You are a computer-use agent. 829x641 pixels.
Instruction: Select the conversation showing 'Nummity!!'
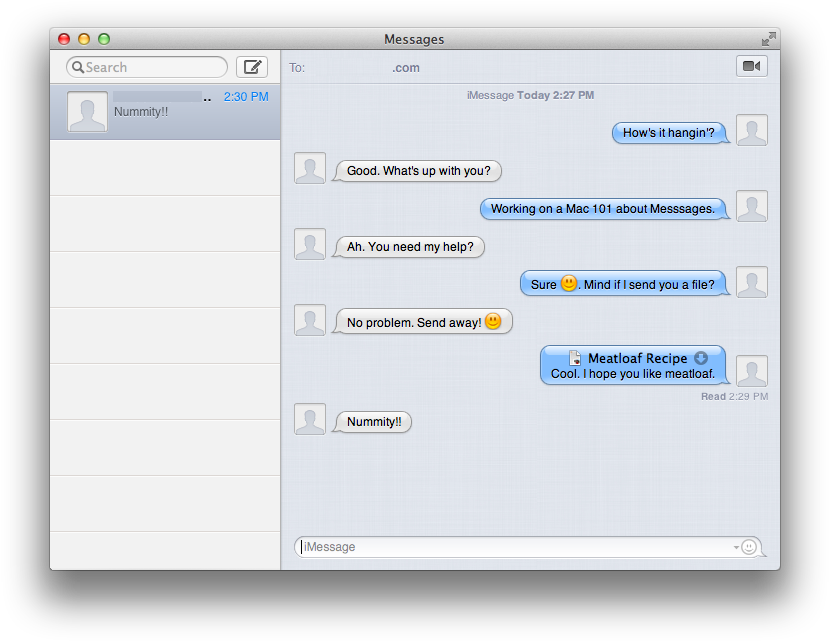[164, 110]
